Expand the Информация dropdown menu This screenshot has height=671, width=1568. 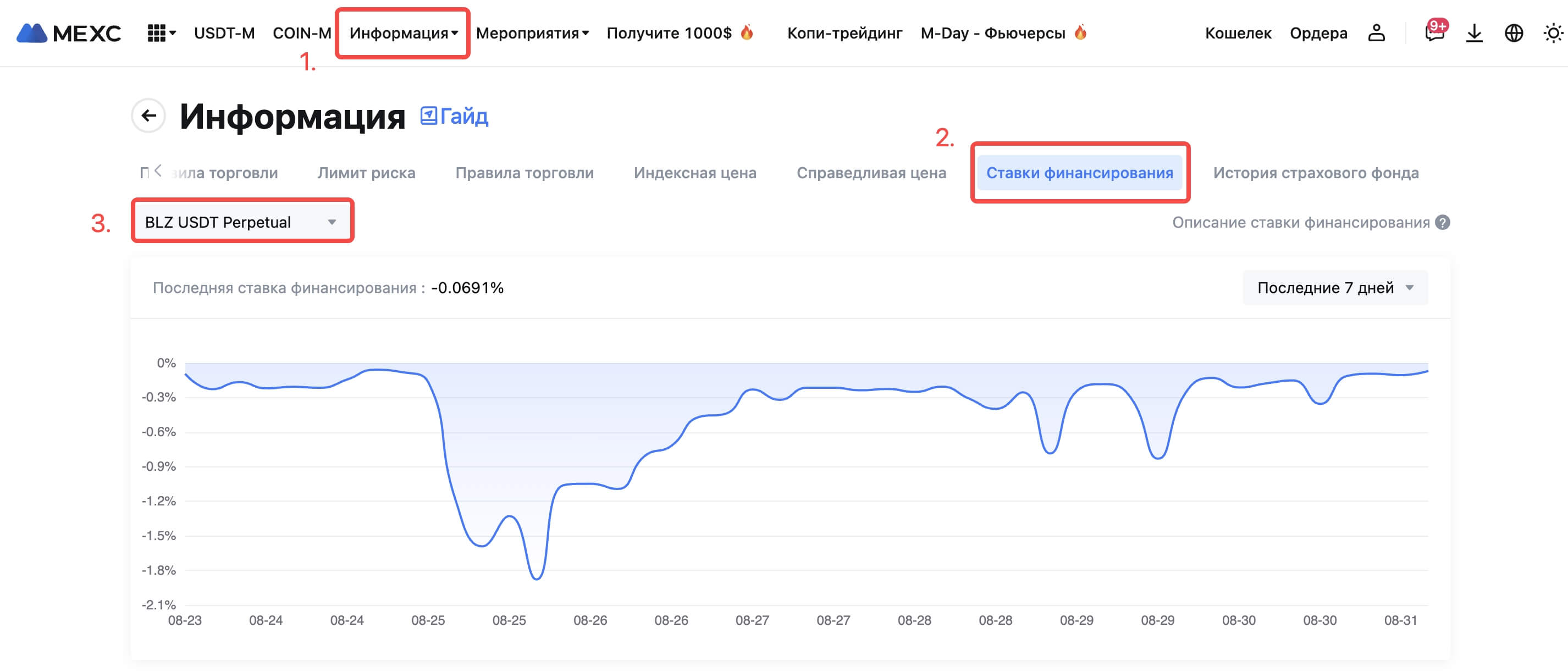[403, 33]
